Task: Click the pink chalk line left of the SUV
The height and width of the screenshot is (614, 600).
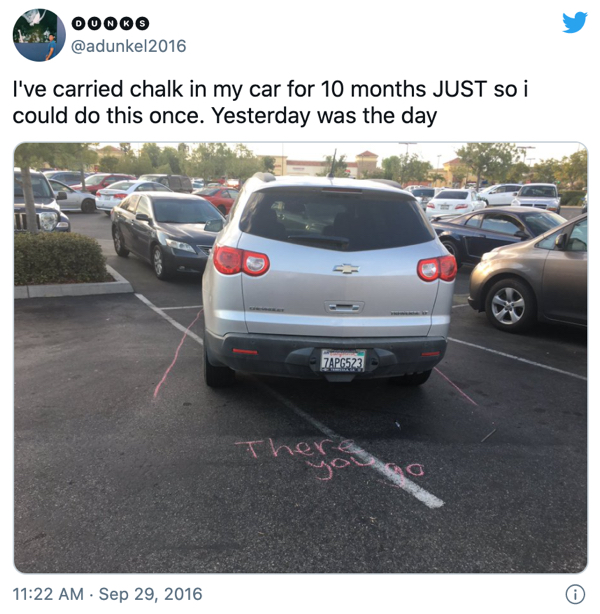Action: pos(177,354)
